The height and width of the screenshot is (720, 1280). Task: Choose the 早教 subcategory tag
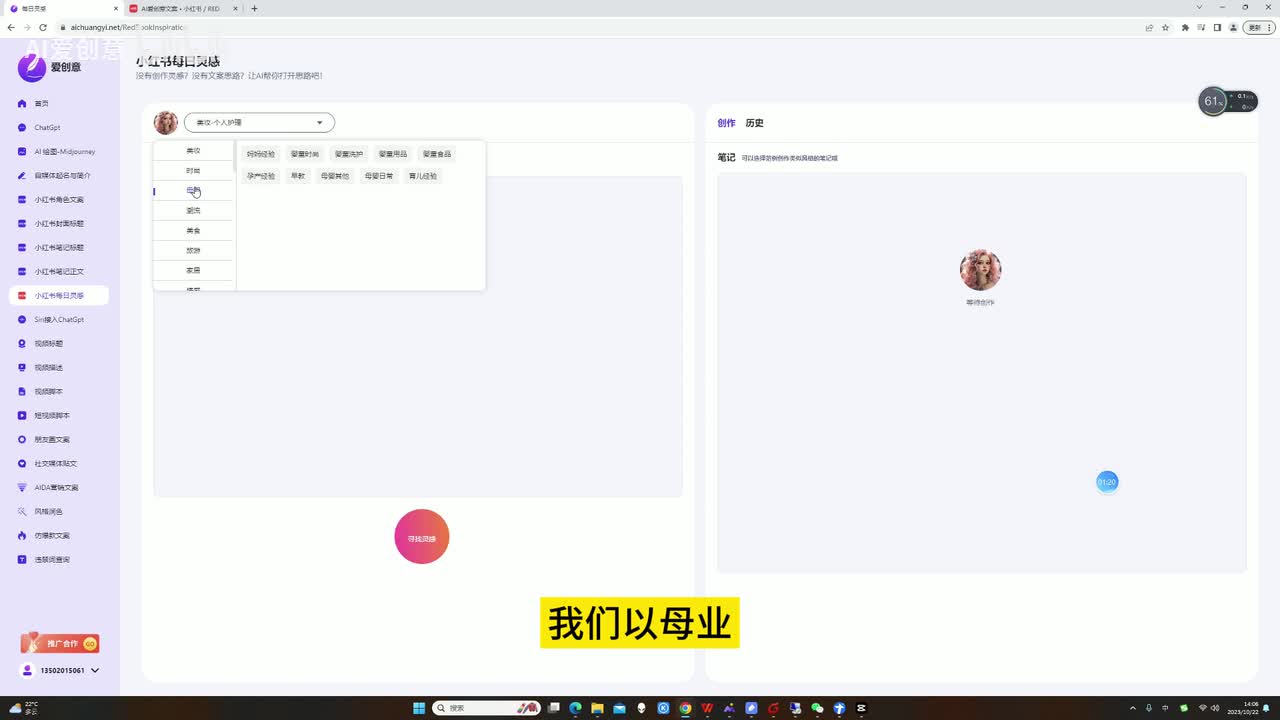(298, 176)
